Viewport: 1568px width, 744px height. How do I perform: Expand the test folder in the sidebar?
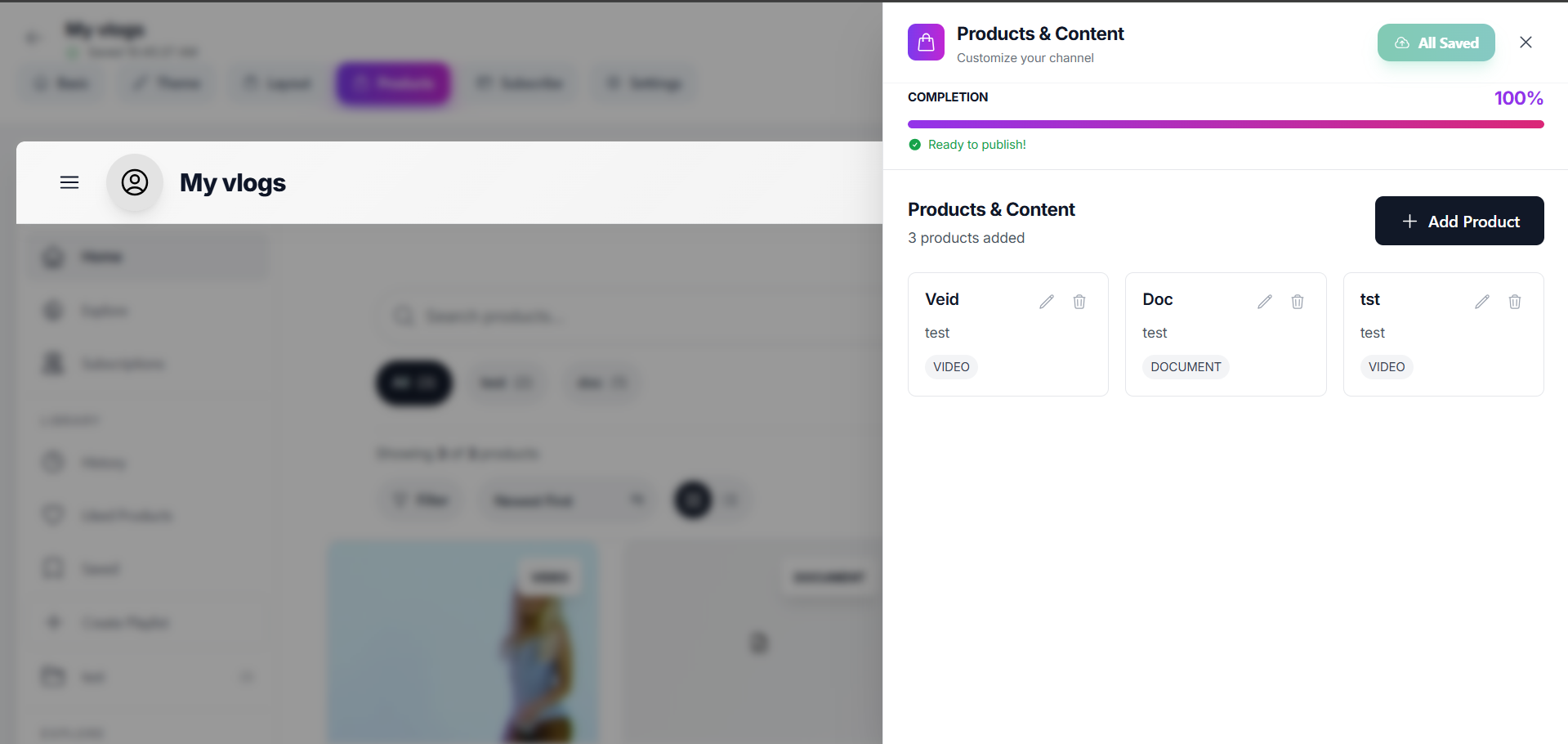247,677
